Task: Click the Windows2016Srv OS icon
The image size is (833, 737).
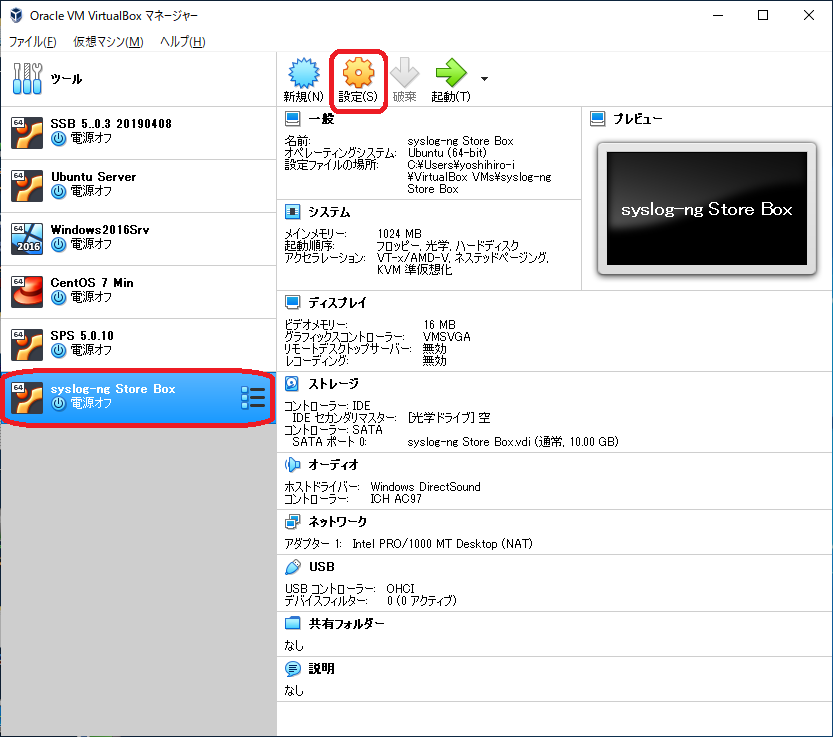Action: click(x=27, y=239)
